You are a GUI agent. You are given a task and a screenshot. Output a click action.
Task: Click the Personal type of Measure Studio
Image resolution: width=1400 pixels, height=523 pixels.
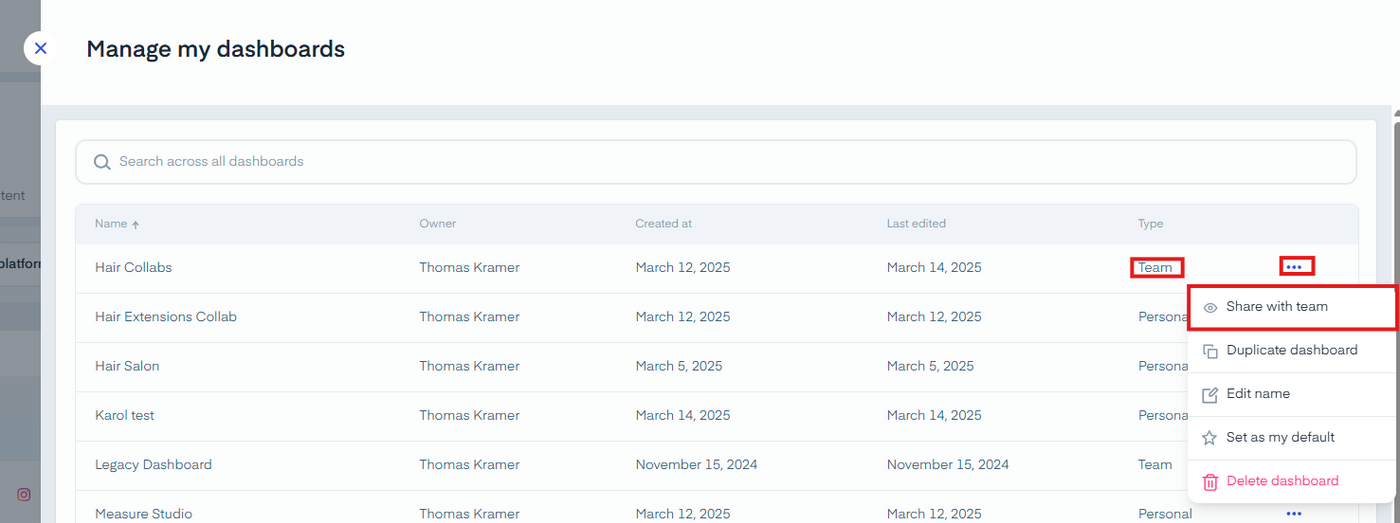point(1165,514)
